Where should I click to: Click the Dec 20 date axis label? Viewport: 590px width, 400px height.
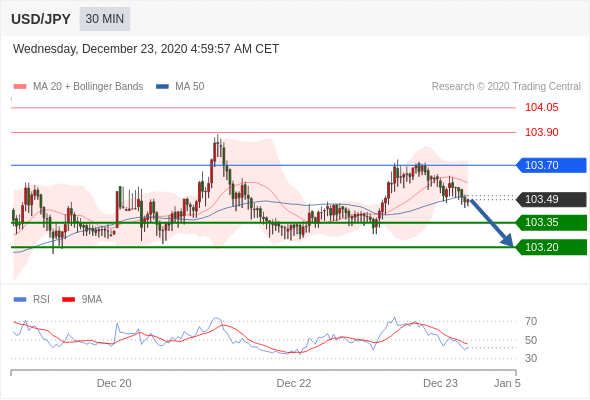click(114, 383)
